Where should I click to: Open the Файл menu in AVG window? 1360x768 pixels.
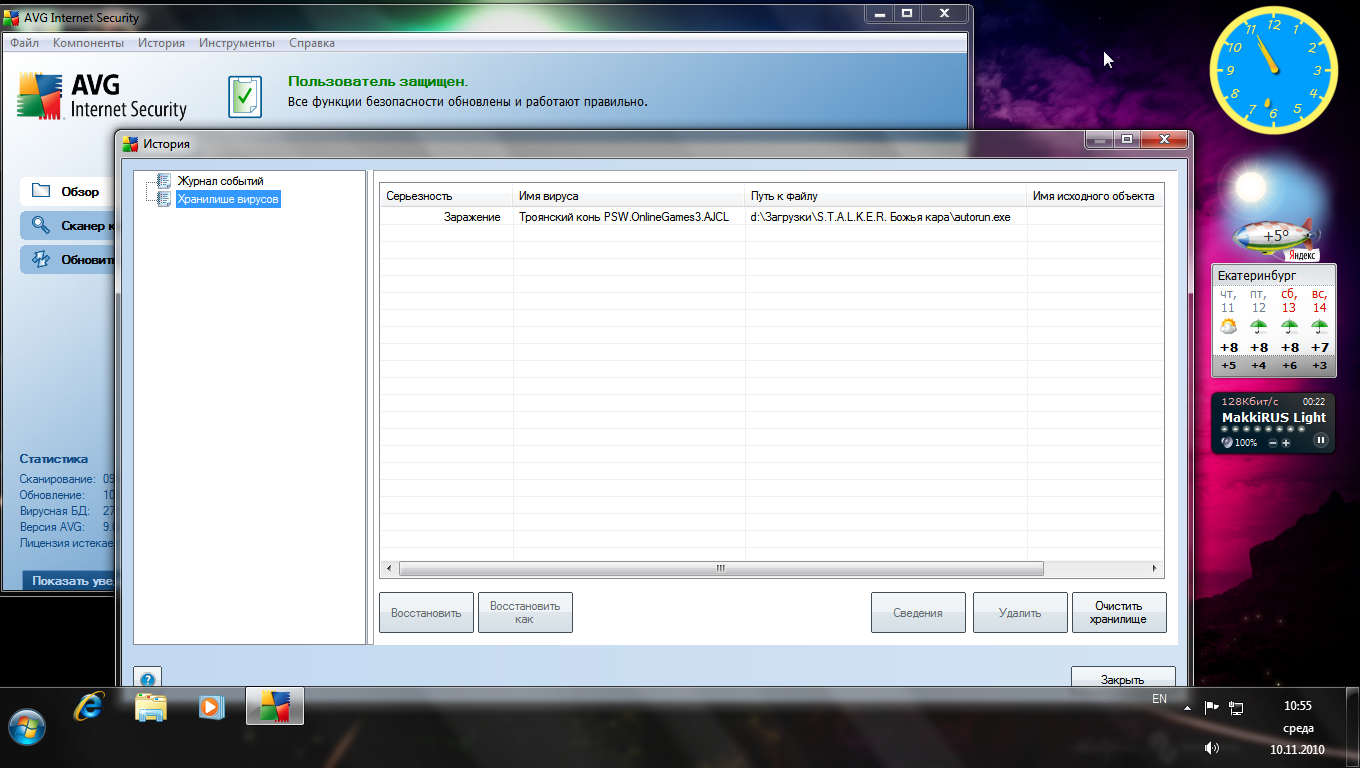click(24, 43)
